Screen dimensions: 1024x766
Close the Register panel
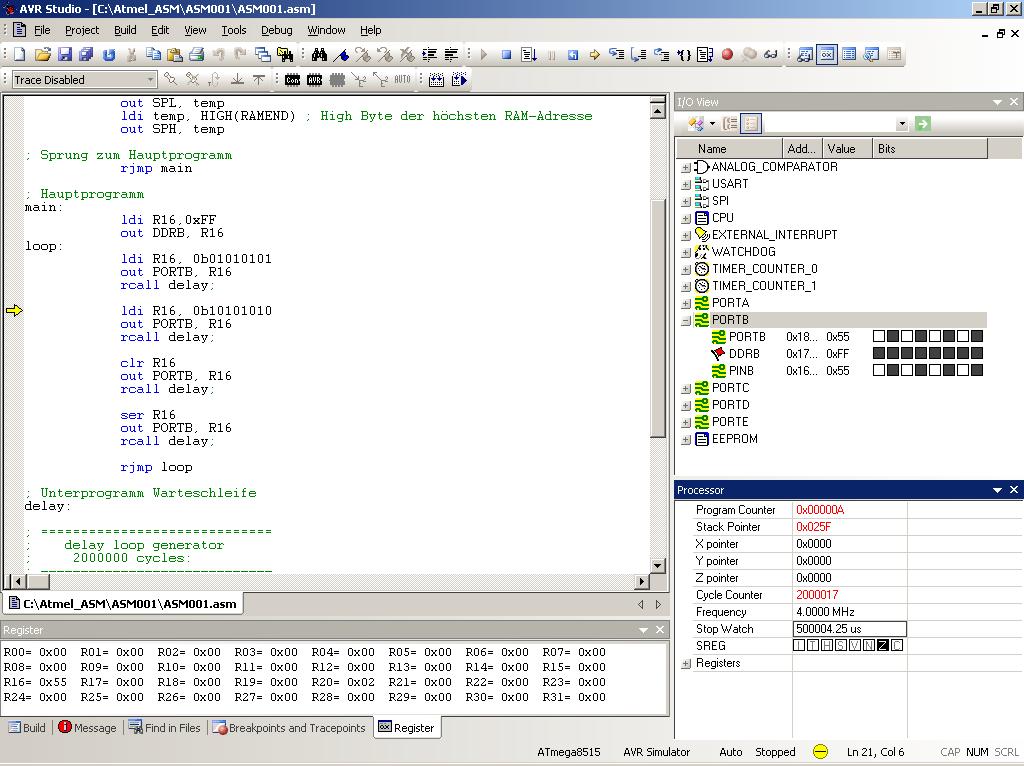(660, 630)
